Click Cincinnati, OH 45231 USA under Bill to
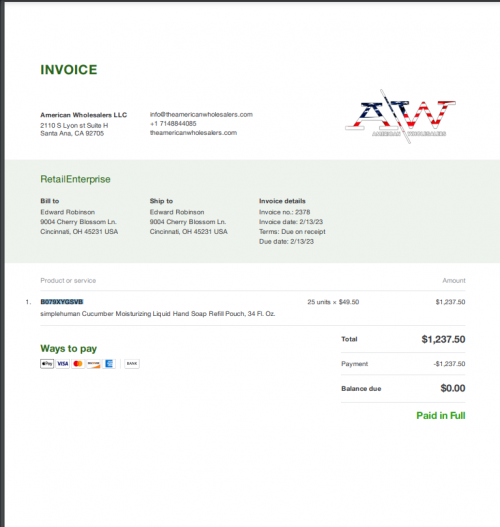Screen dimensions: 500x527 (79, 232)
